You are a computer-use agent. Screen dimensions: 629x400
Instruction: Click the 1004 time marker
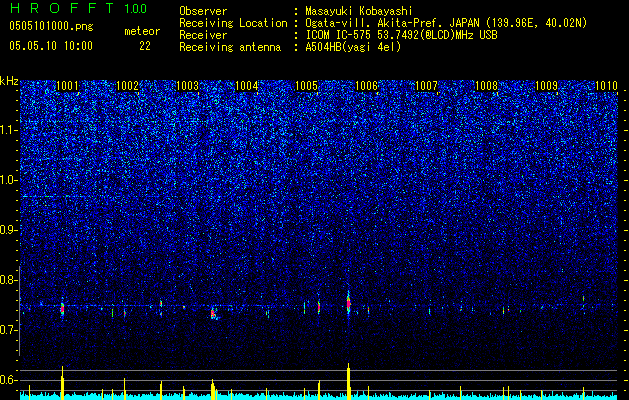[x=247, y=86]
